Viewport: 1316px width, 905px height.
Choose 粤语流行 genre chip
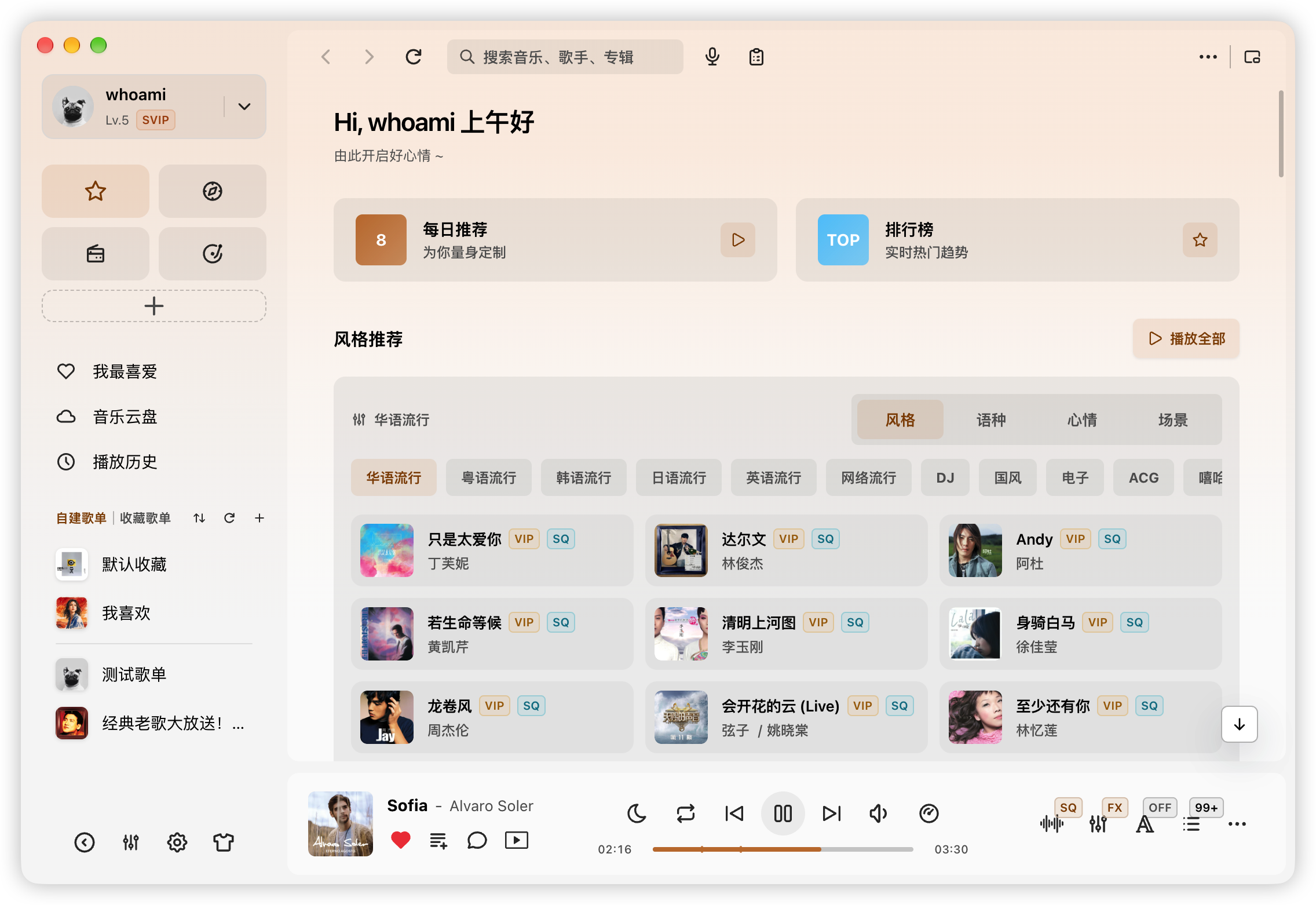(489, 477)
